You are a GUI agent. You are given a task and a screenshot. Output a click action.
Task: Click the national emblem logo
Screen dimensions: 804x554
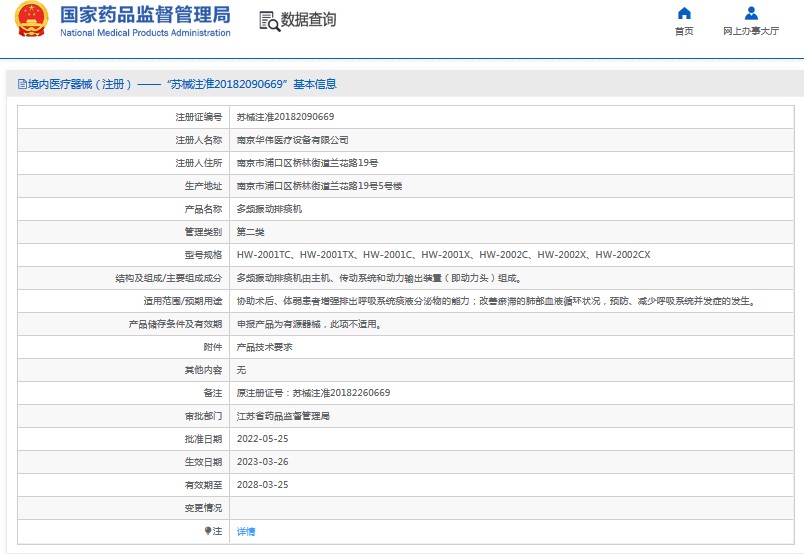click(30, 21)
